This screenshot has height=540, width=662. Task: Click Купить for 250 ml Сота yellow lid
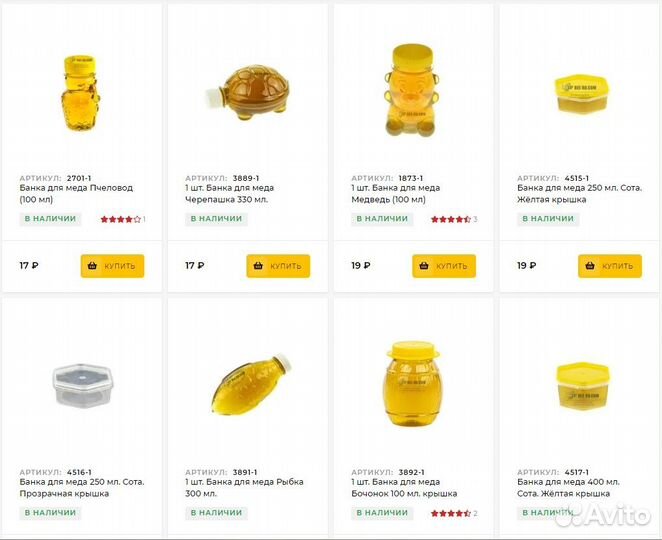pyautogui.click(x=610, y=266)
